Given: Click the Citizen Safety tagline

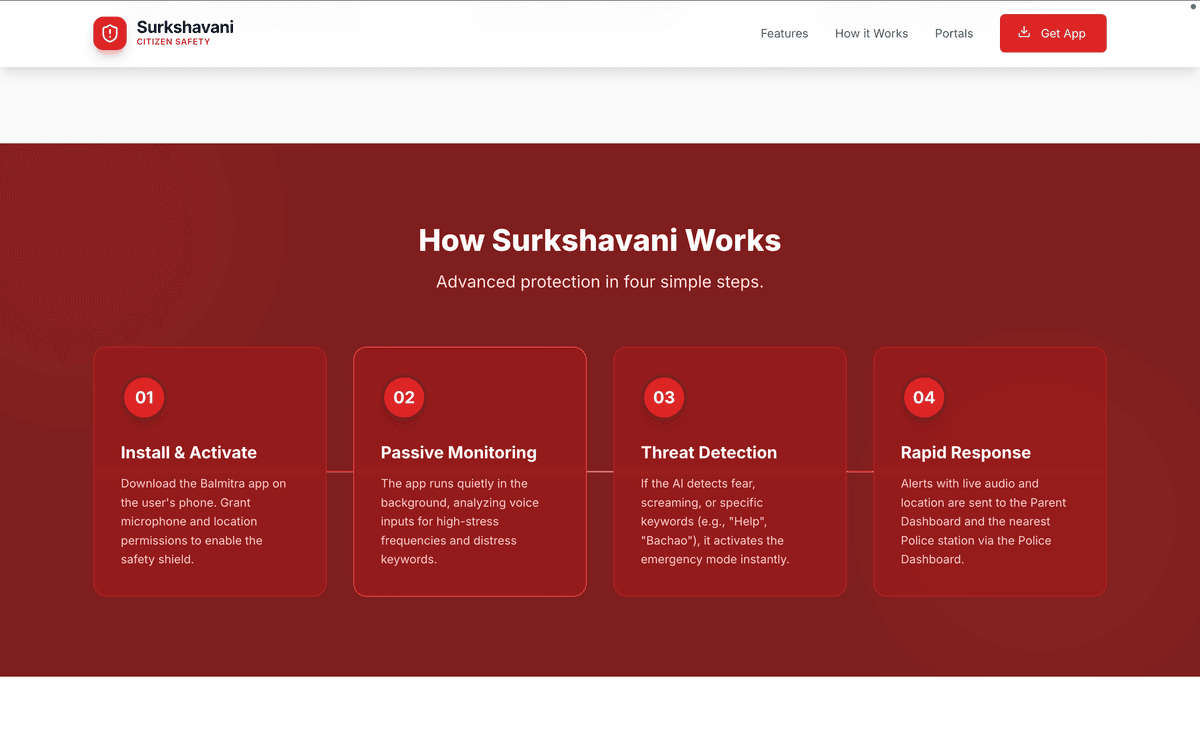Looking at the screenshot, I should [173, 43].
